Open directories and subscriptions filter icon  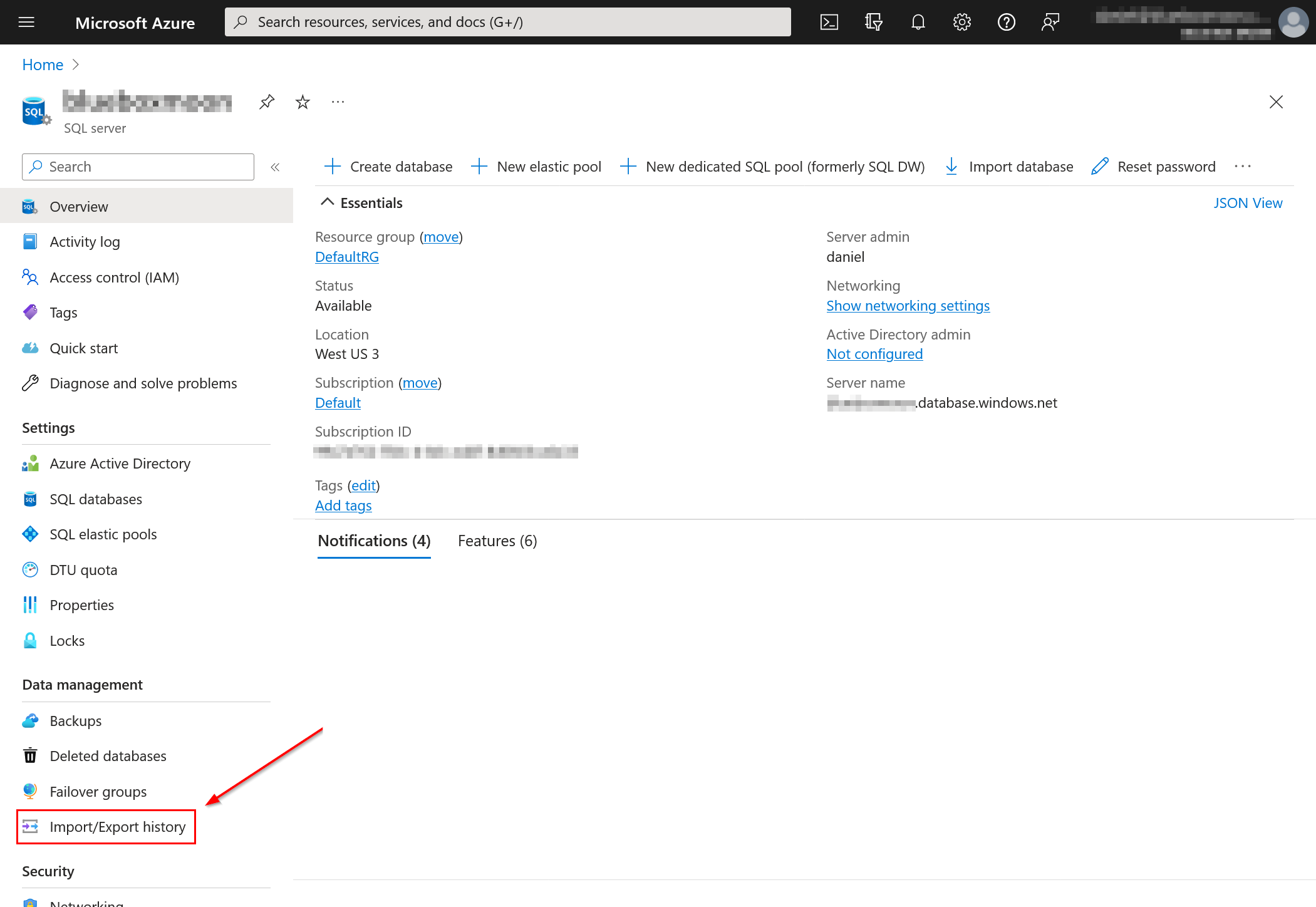[x=873, y=23]
